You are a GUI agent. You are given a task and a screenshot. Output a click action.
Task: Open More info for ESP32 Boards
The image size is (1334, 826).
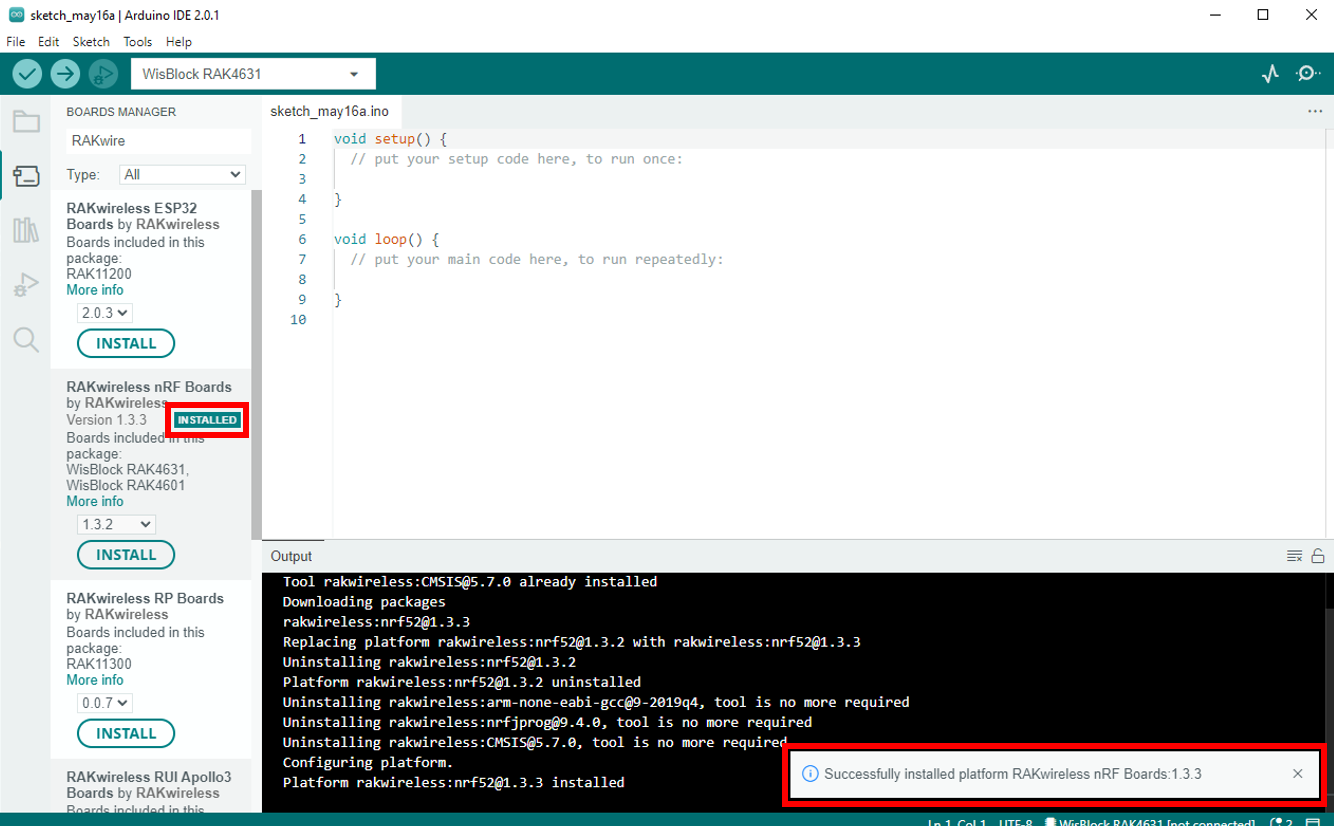95,290
